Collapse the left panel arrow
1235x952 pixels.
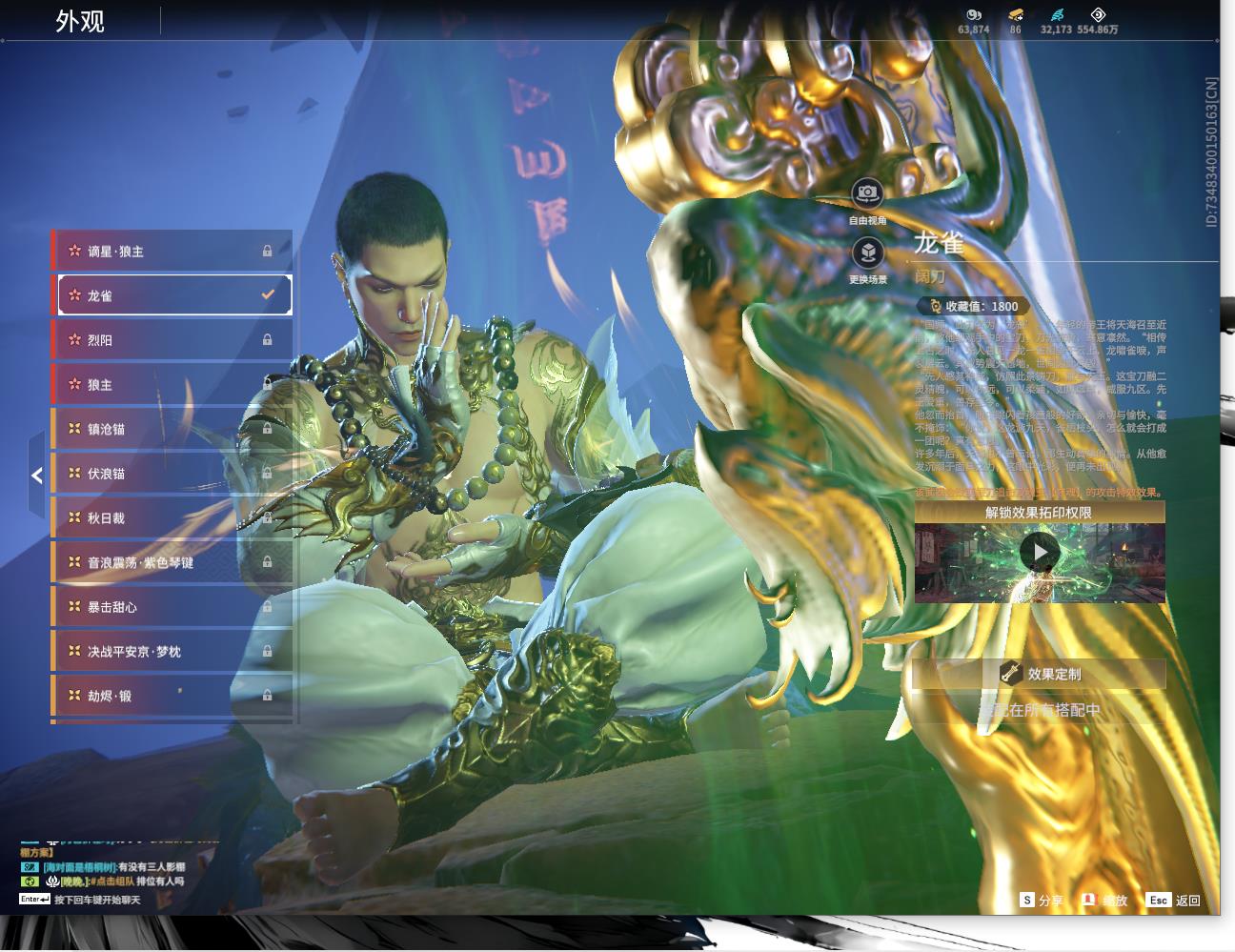click(x=36, y=475)
